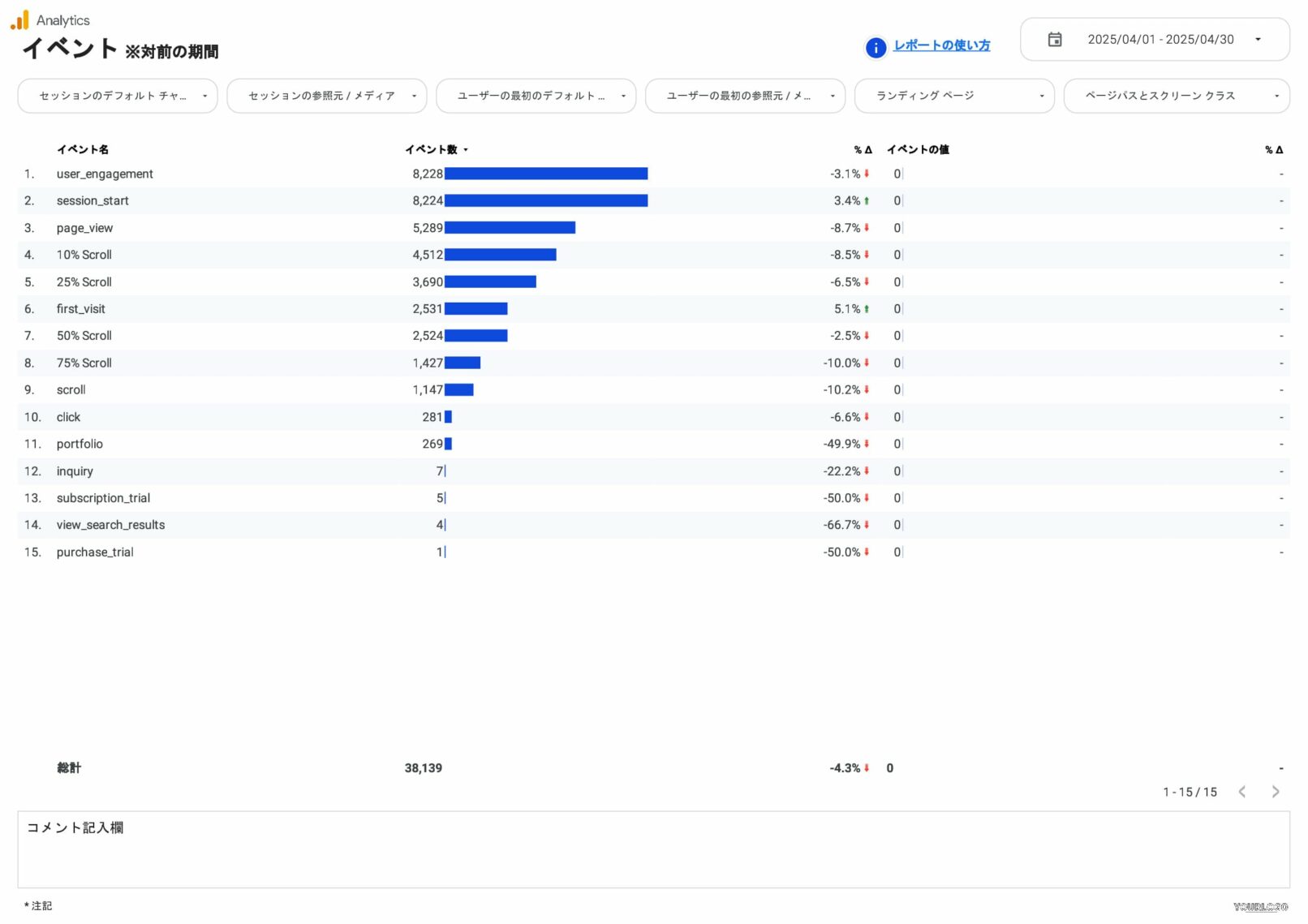This screenshot has height=924, width=1308.
Task: Sort by イベントの値 column header
Action: [917, 149]
